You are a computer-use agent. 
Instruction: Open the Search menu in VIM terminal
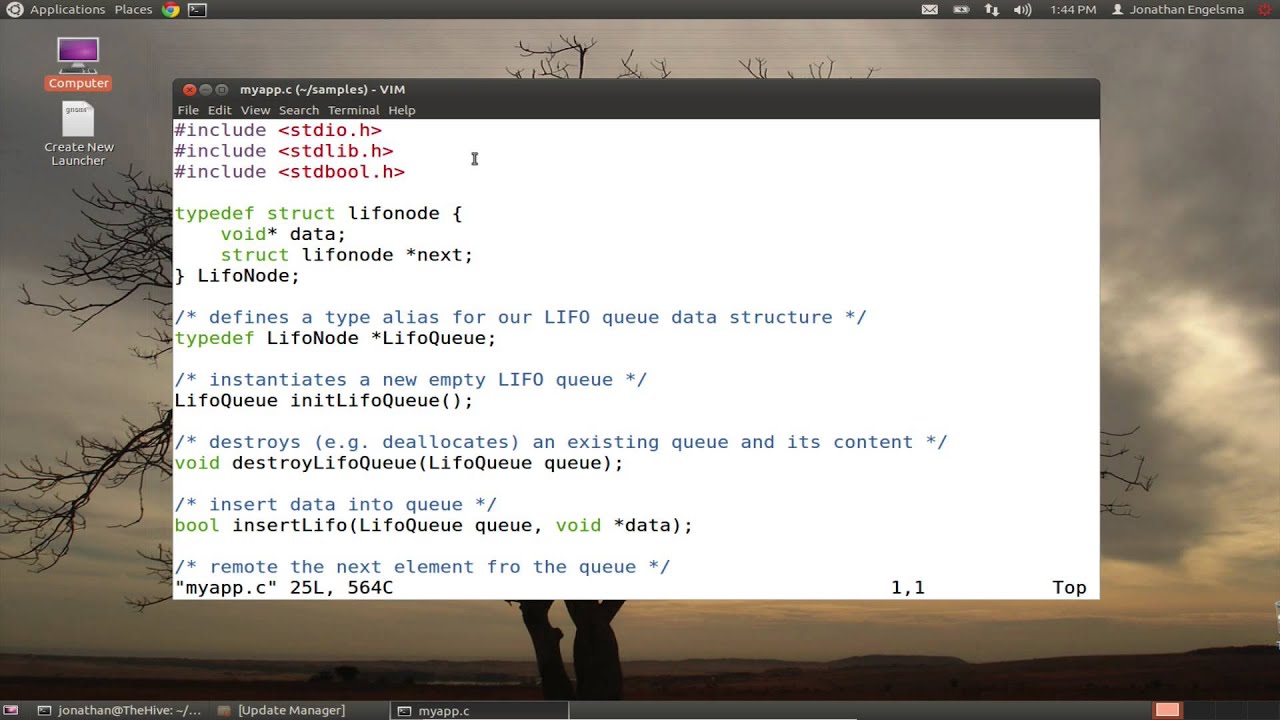pos(298,110)
